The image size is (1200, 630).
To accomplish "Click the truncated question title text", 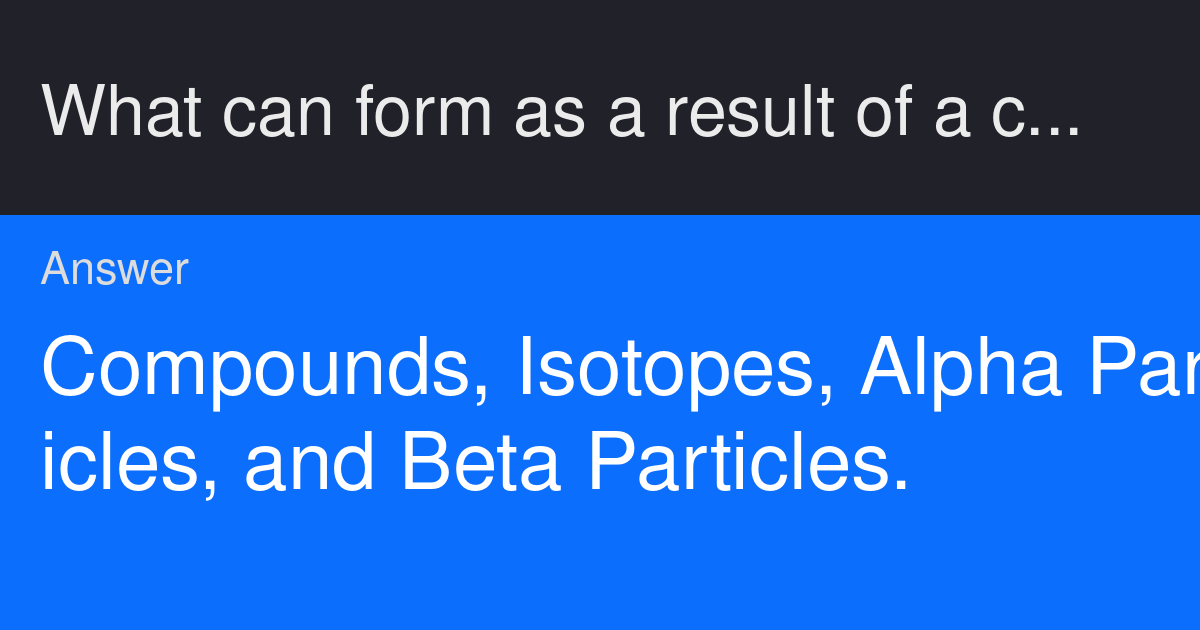I will click(560, 110).
